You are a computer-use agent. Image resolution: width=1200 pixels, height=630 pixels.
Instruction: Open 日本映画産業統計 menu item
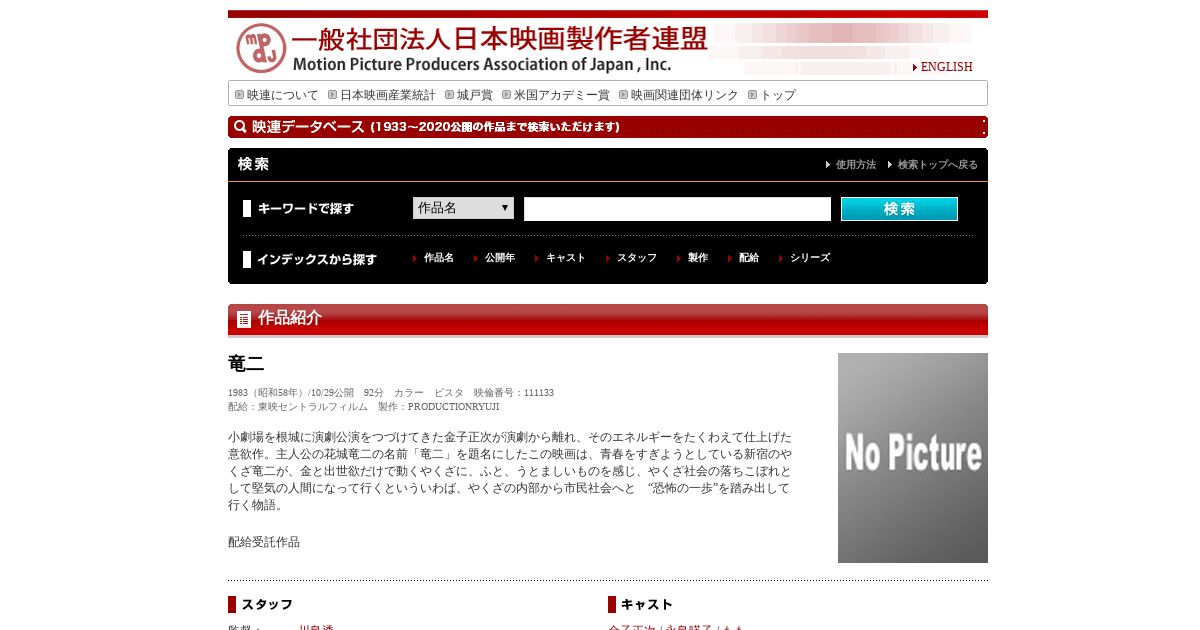[x=388, y=95]
